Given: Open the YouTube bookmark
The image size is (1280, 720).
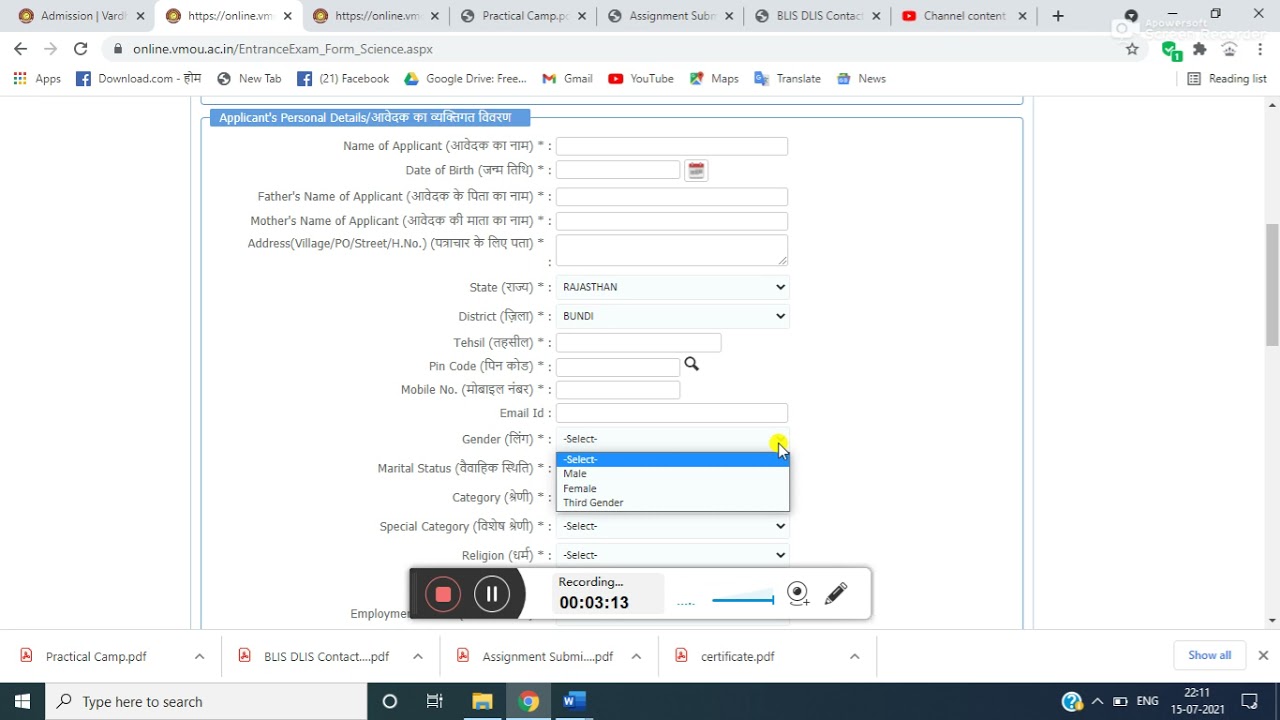Looking at the screenshot, I should tap(641, 79).
